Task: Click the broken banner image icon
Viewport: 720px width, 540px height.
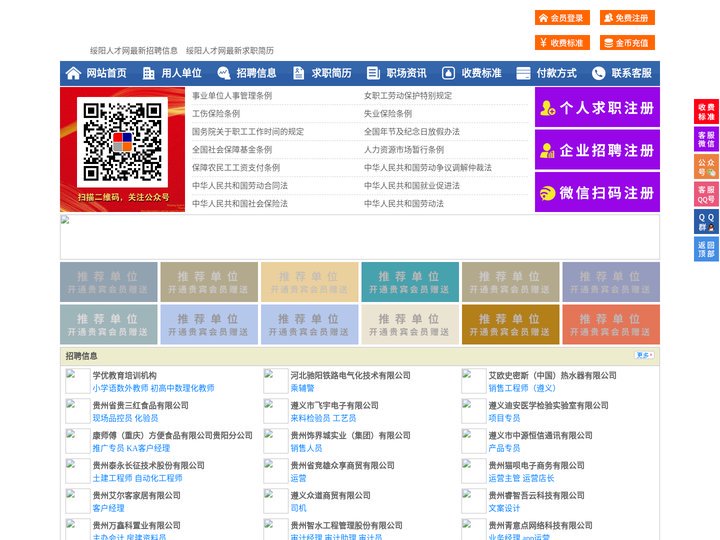Action: (x=65, y=220)
